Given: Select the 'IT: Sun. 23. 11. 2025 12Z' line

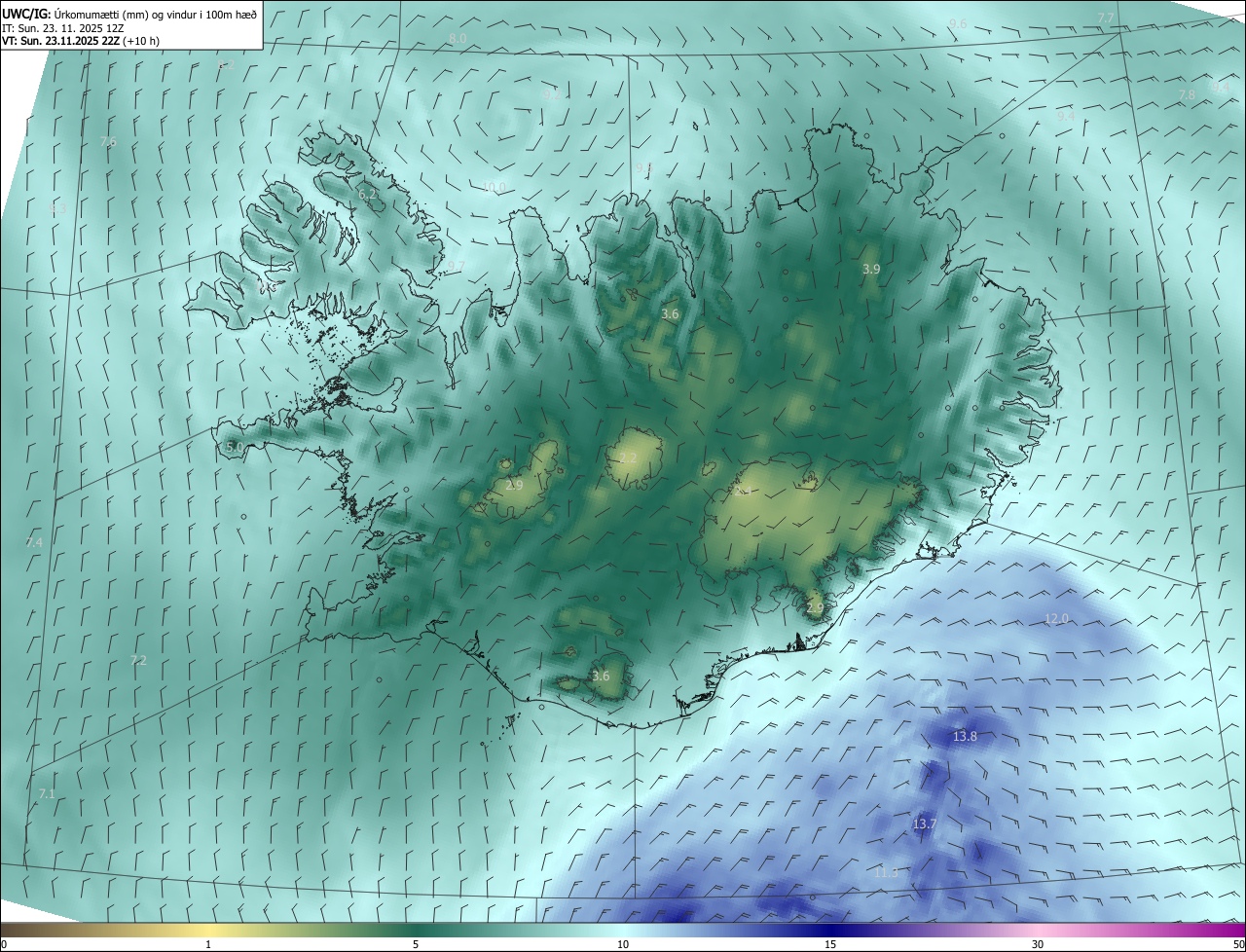Looking at the screenshot, I should pos(62,27).
